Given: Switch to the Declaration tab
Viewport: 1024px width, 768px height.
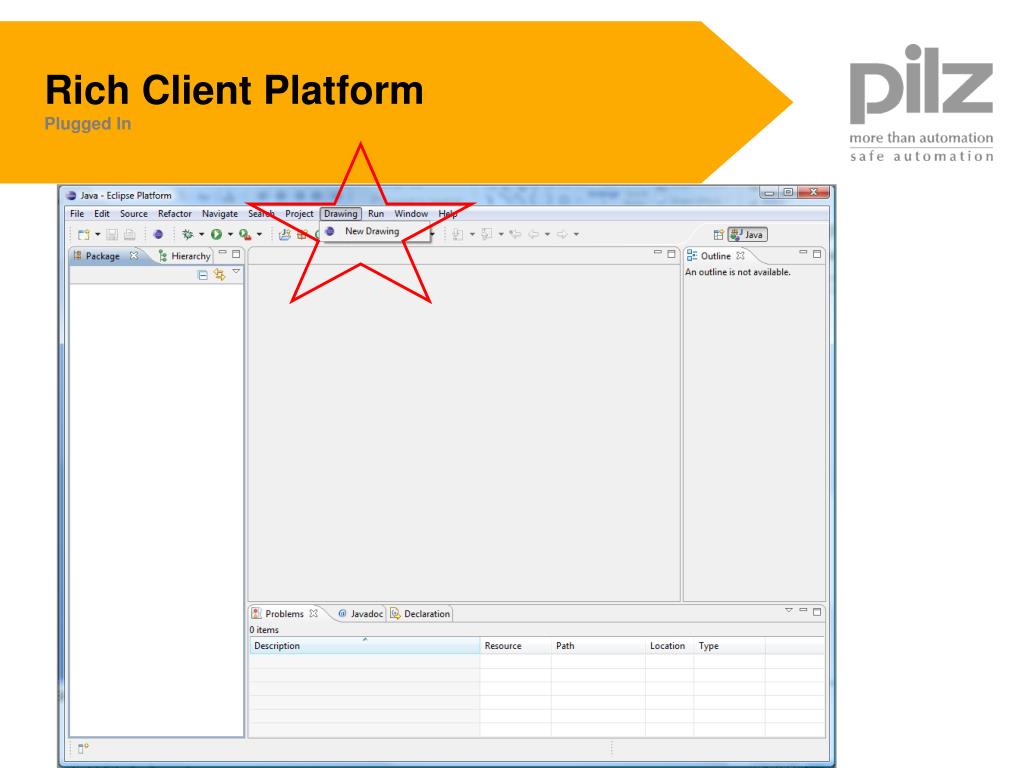Looking at the screenshot, I should [420, 614].
